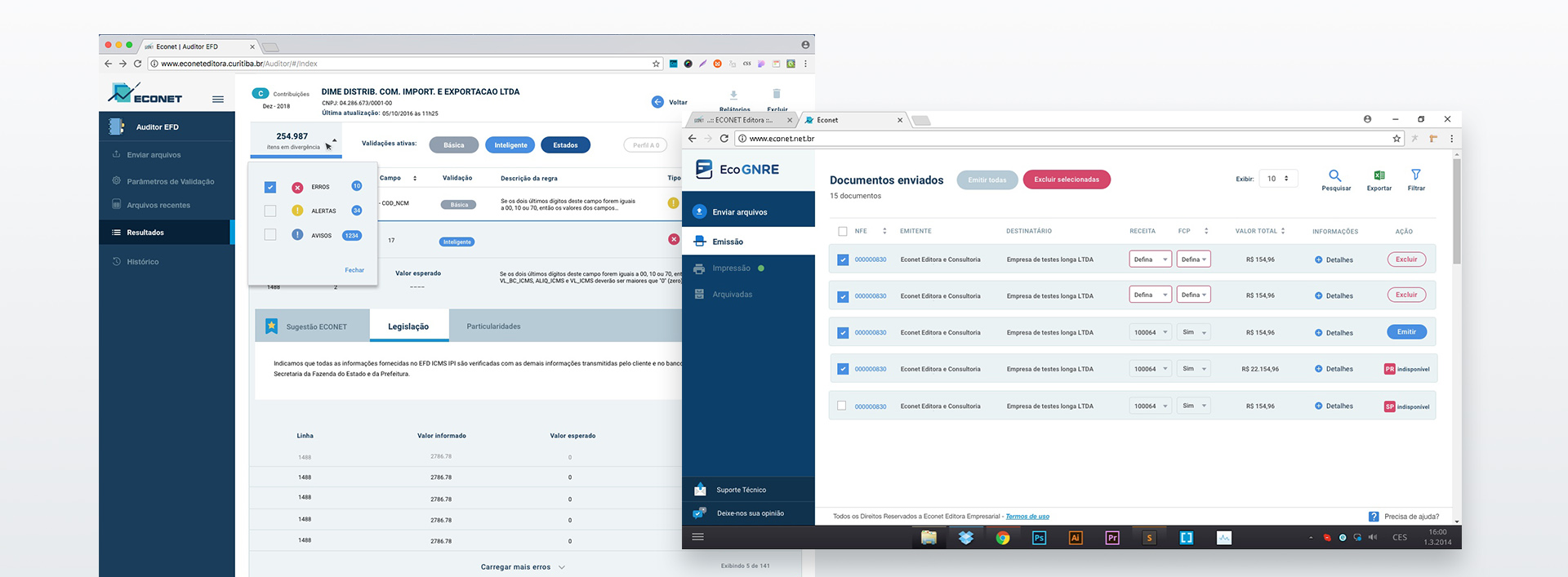This screenshot has height=577, width=1568.
Task: Check the checkbox in the SP indisponível row
Action: 842,406
